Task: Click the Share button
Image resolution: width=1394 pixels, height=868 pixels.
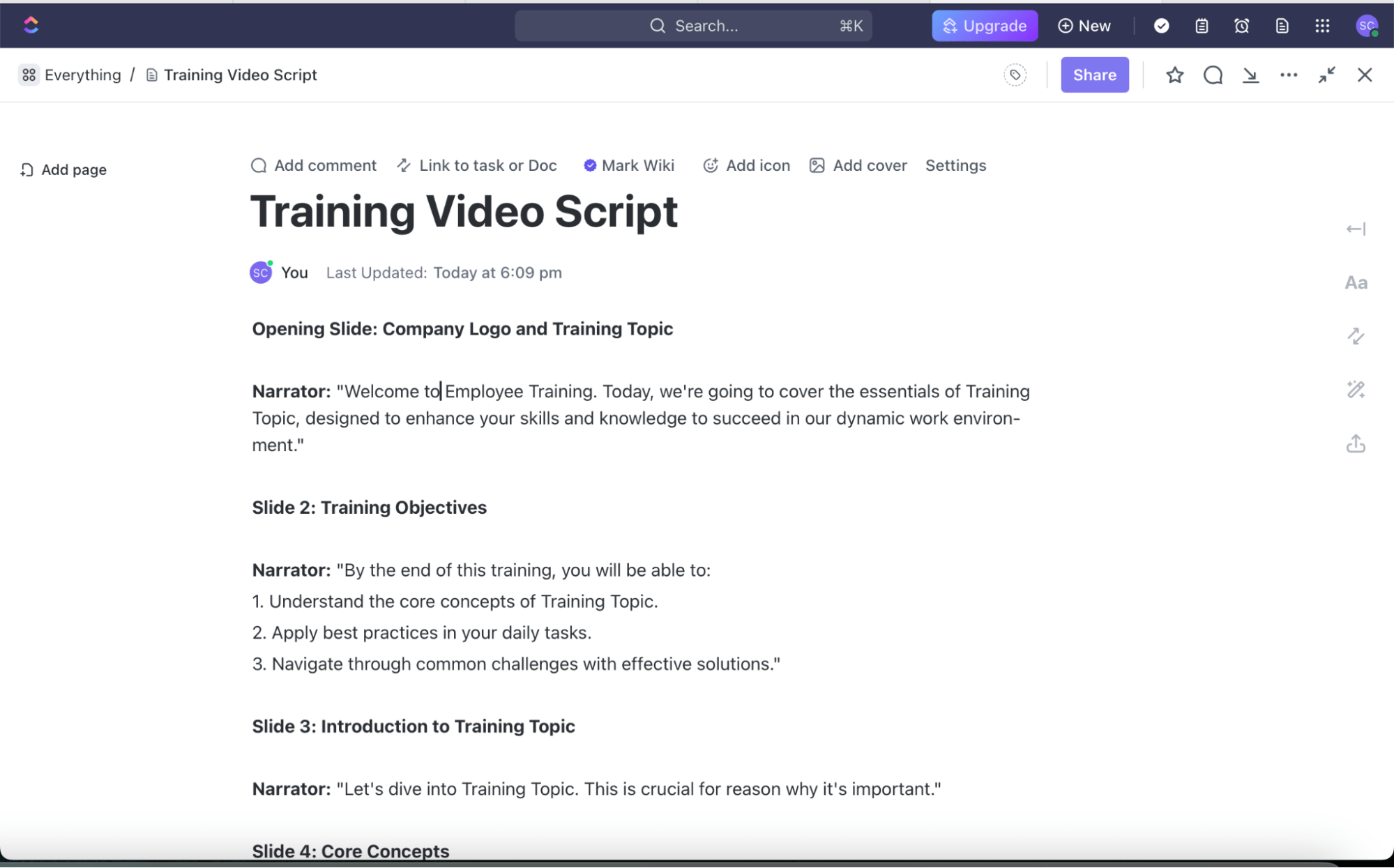Action: (1094, 75)
